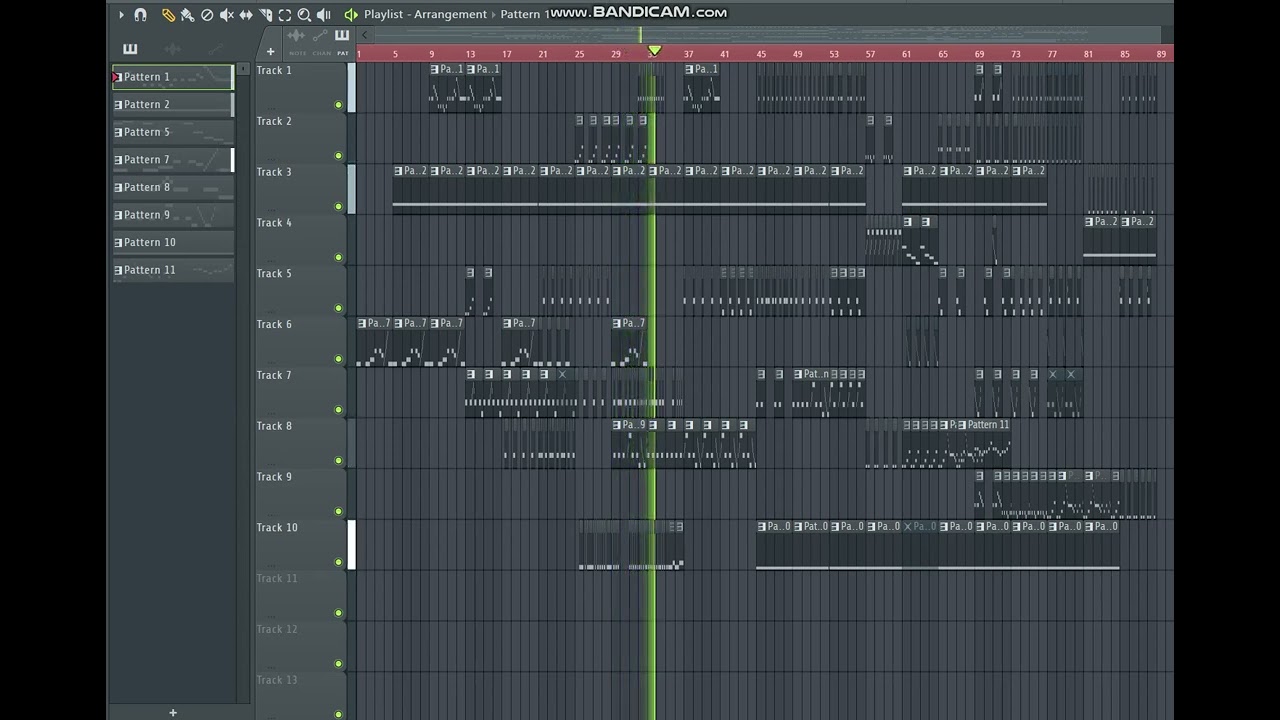Open the Pat..n clip menu on Track 7
Screen dimensions: 1280x720
[799, 374]
